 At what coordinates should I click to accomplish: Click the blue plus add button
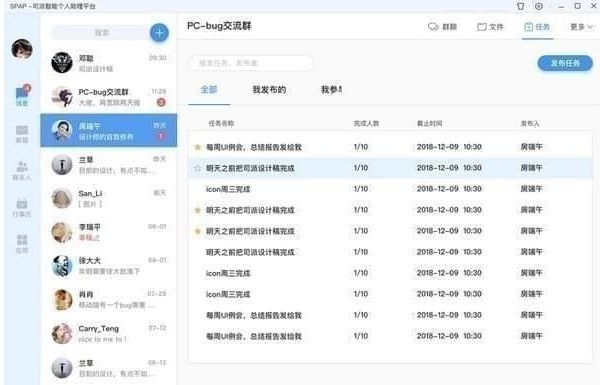point(159,33)
